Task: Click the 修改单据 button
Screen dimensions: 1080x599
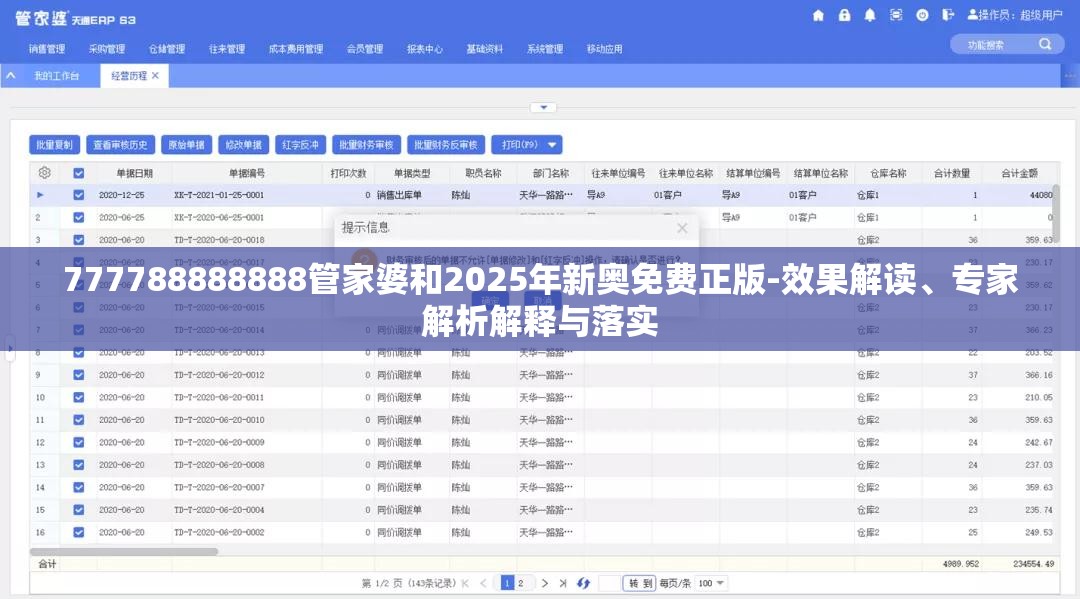Action: coord(244,145)
